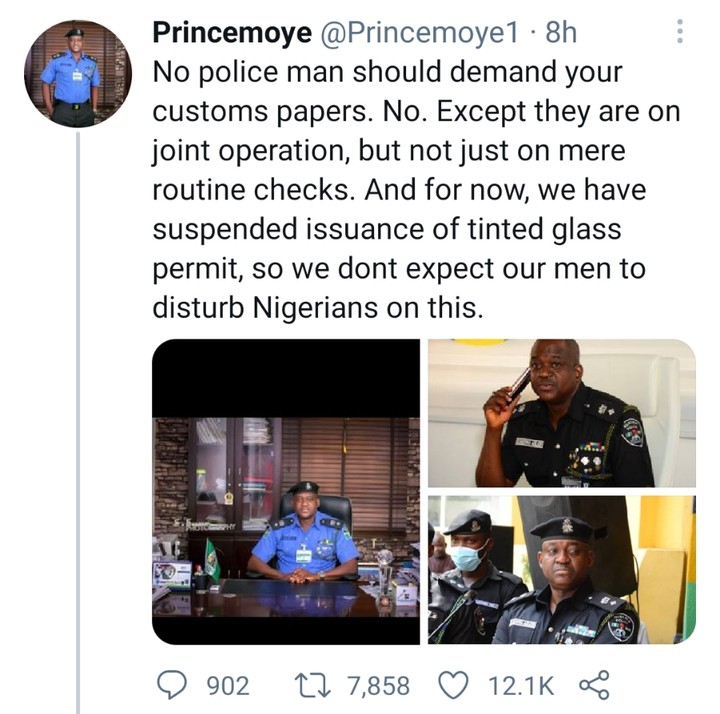The image size is (720, 714).
Task: Click the 7,858 retweets count
Action: (x=378, y=686)
